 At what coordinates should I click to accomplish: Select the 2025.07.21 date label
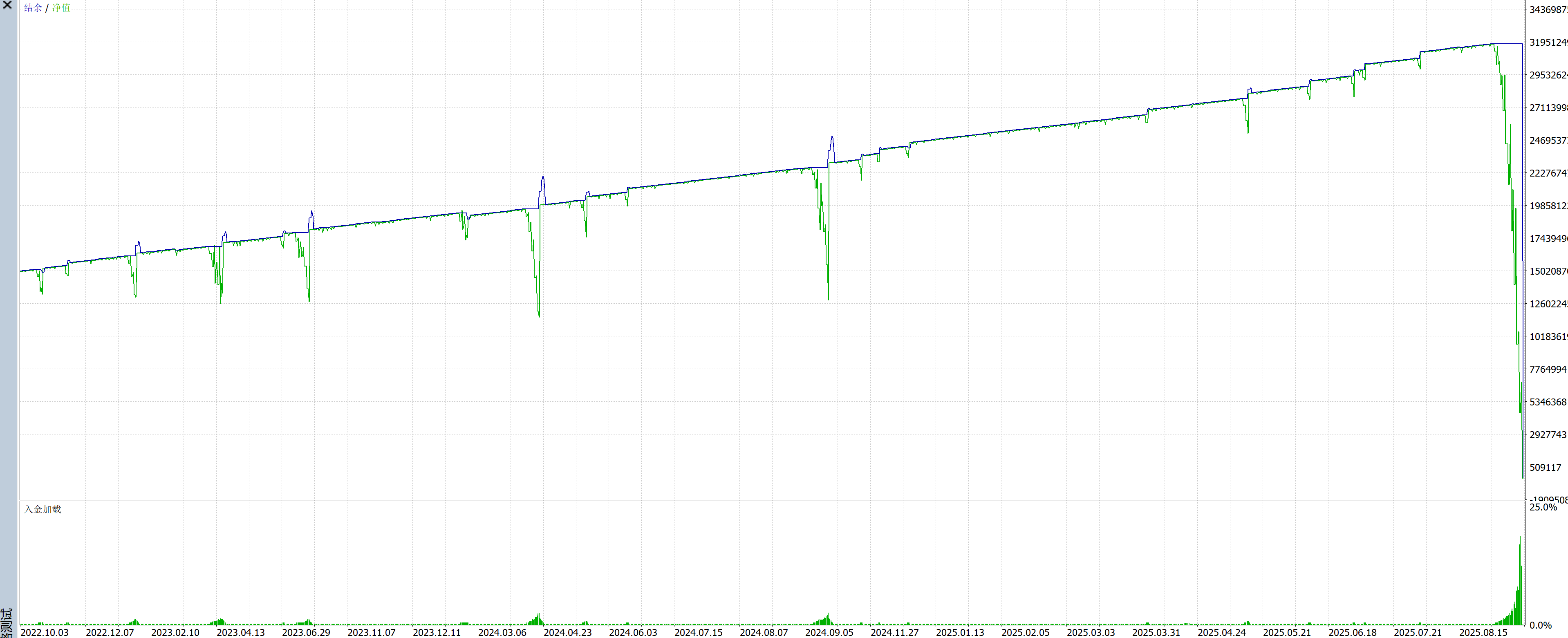(x=1418, y=632)
